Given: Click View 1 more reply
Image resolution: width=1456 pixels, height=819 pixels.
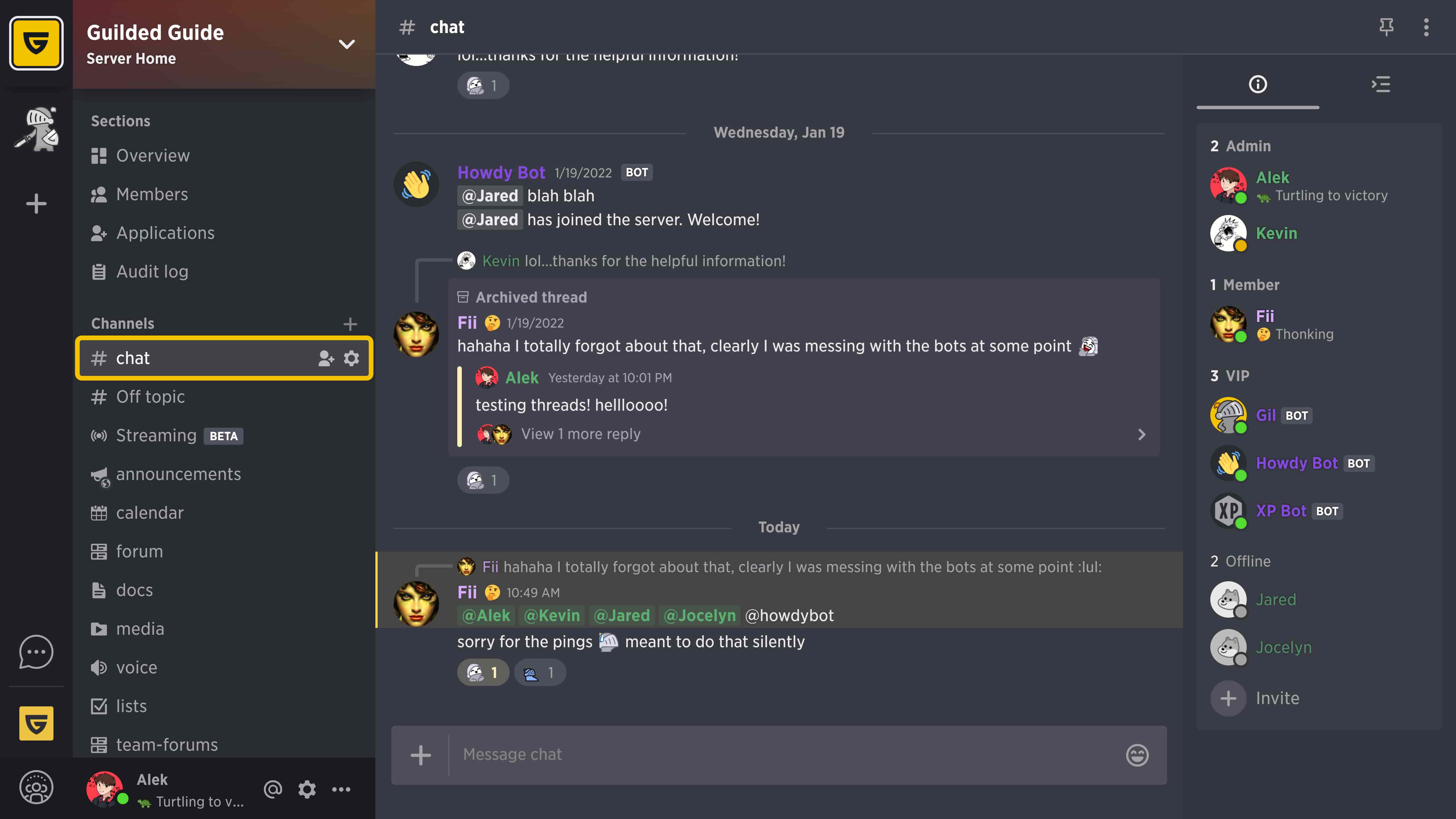Looking at the screenshot, I should (580, 434).
